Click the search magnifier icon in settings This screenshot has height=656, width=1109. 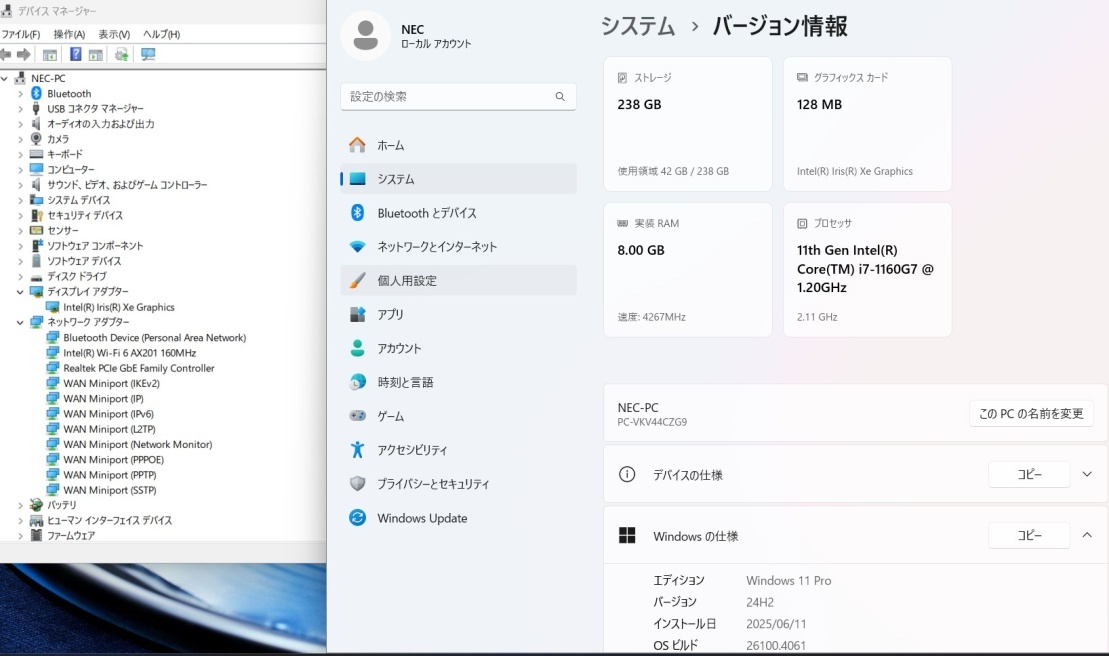560,96
